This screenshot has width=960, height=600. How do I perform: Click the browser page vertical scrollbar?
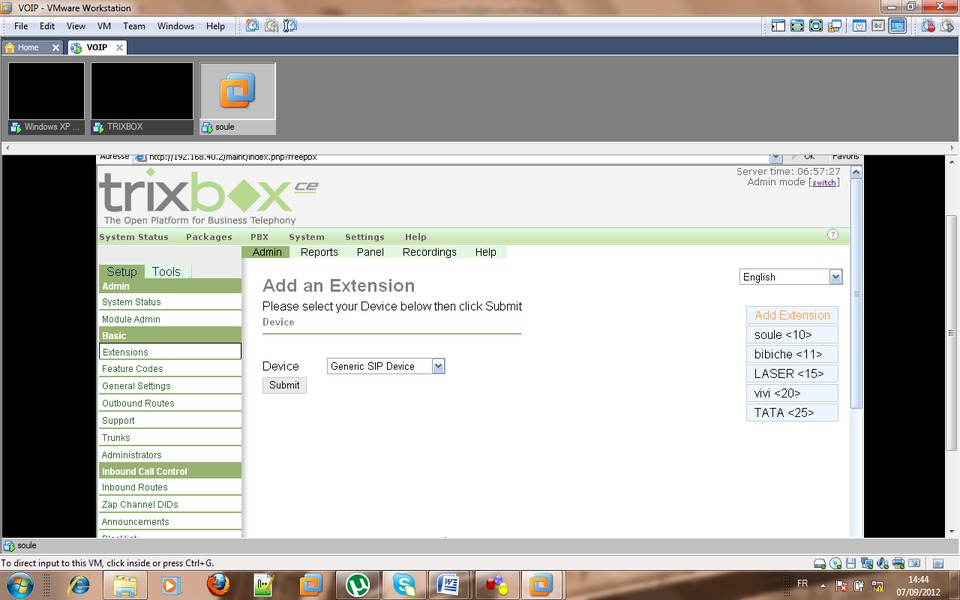856,294
